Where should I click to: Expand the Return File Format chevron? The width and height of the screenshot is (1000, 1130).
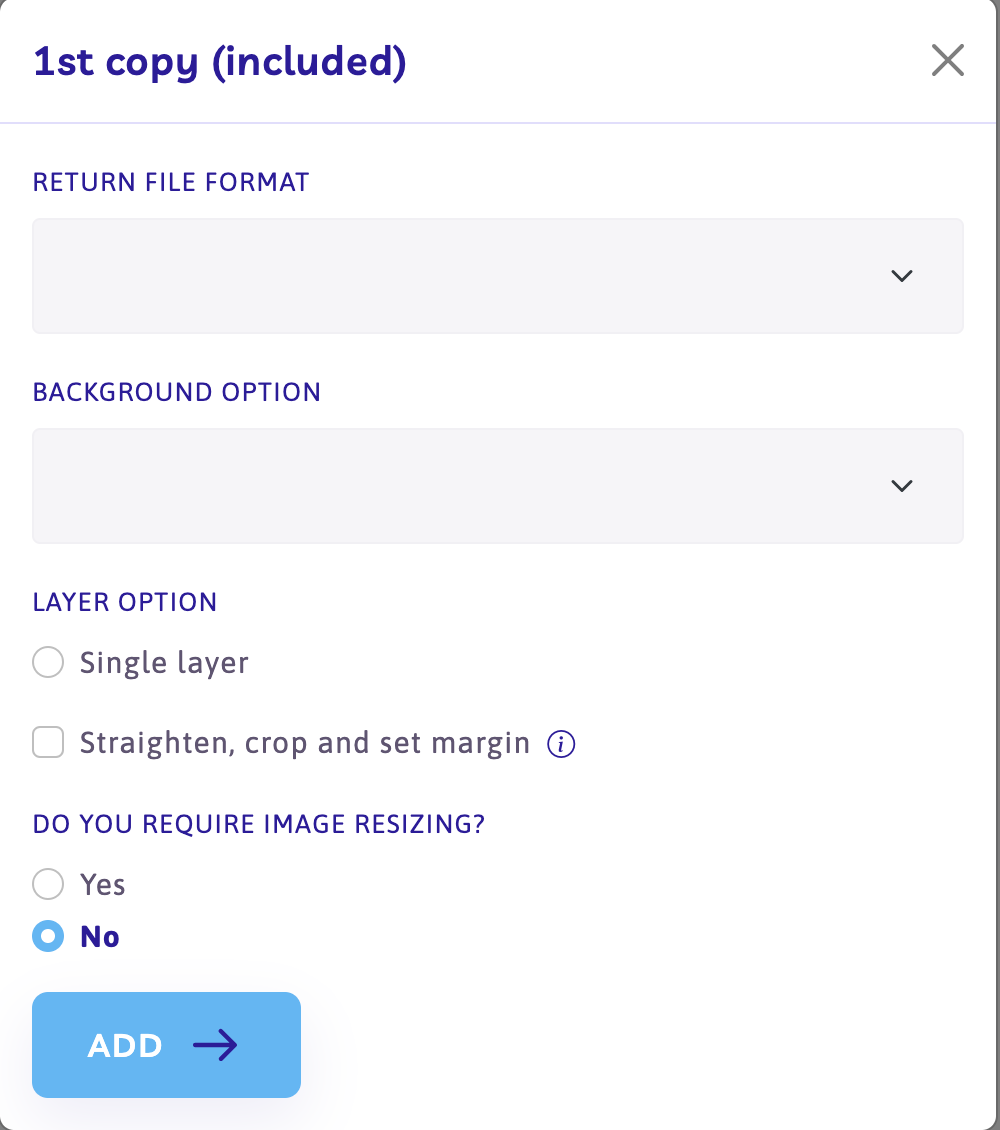(x=902, y=276)
